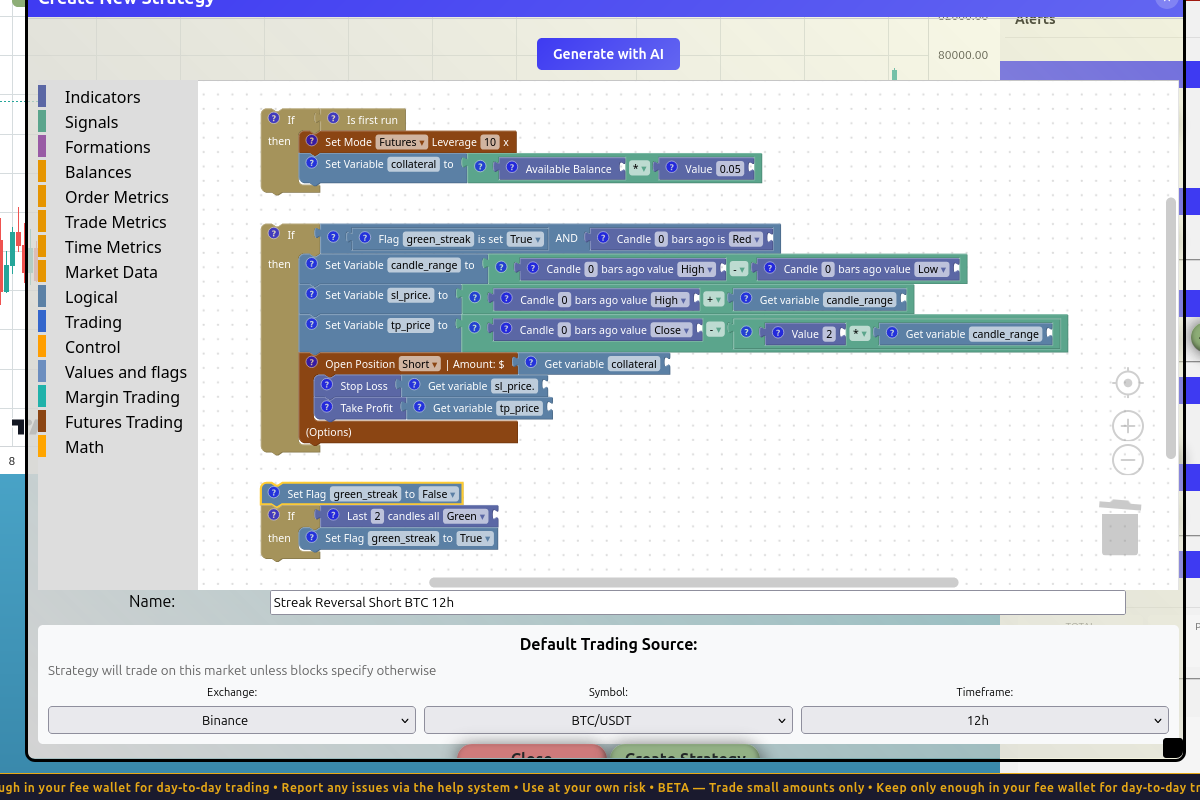
Task: Open help icon on Set Flag green_streak False block
Action: click(274, 493)
